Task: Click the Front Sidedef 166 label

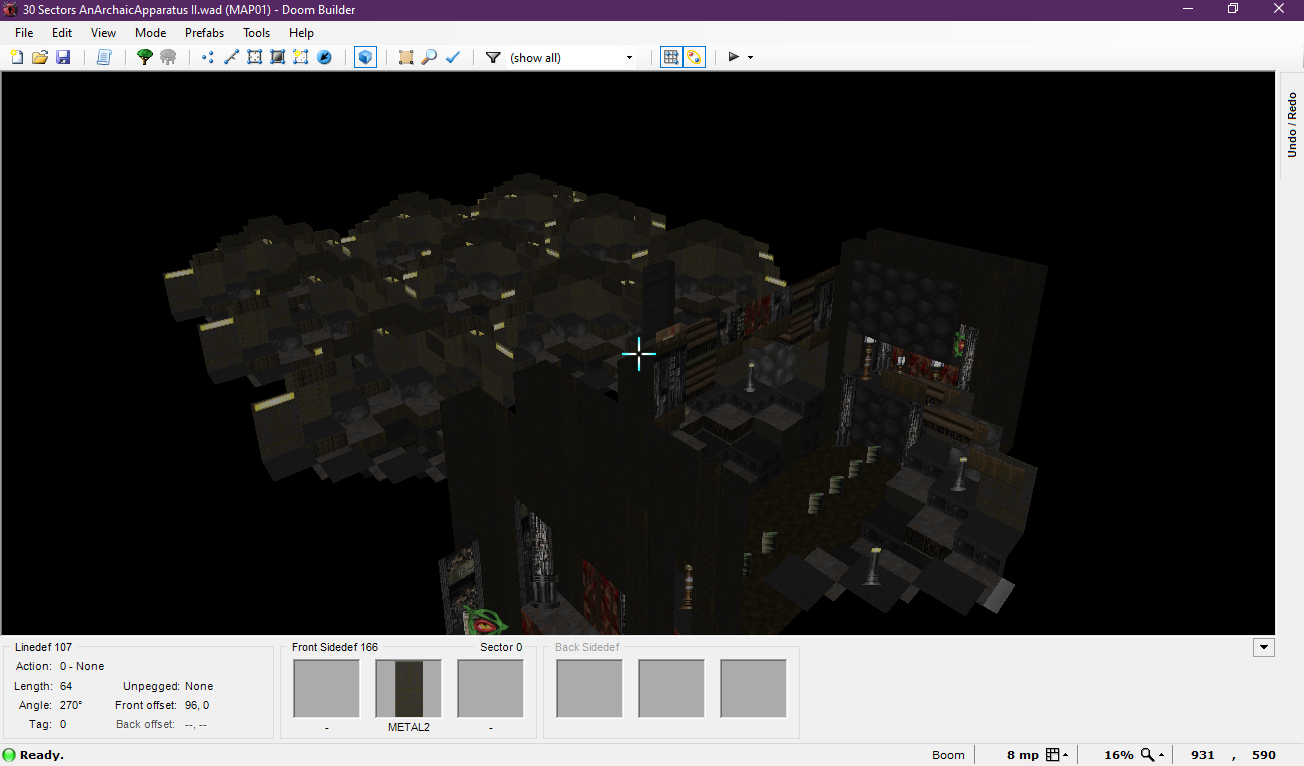Action: coord(335,648)
